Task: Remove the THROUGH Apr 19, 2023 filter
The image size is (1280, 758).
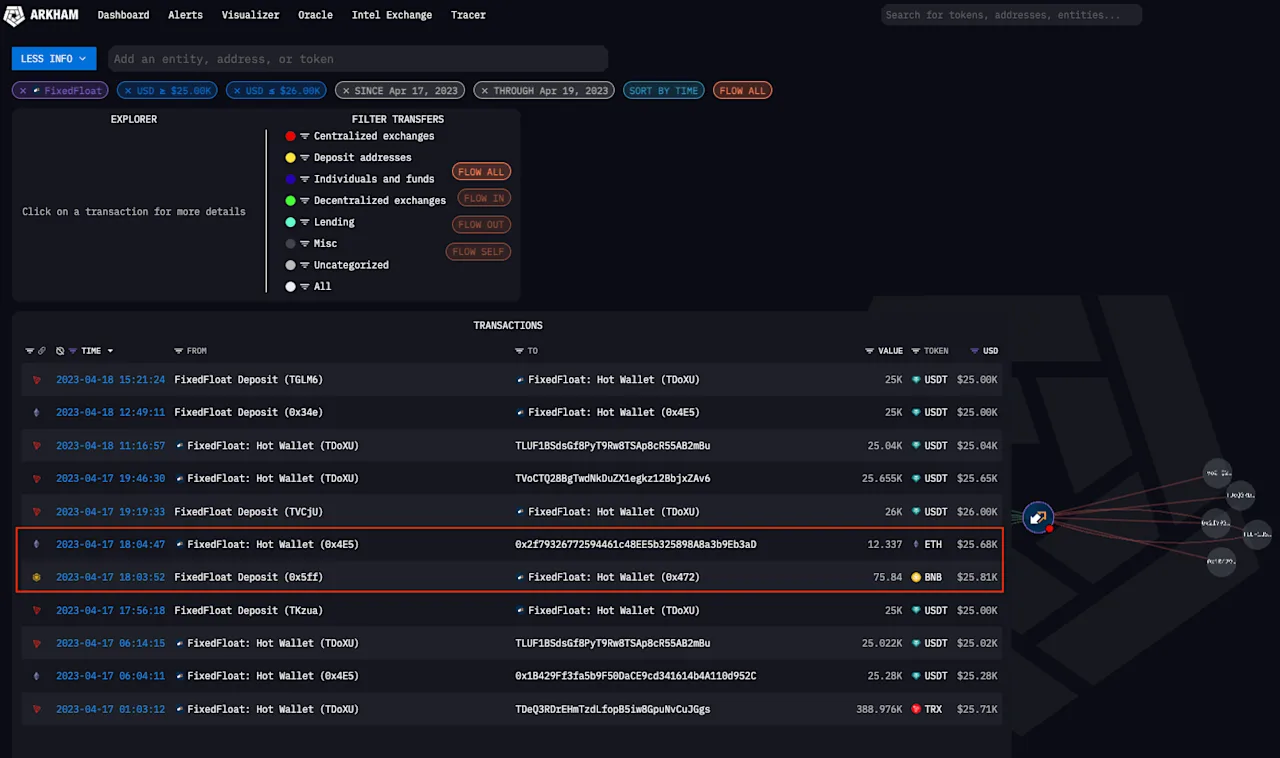Action: (485, 91)
